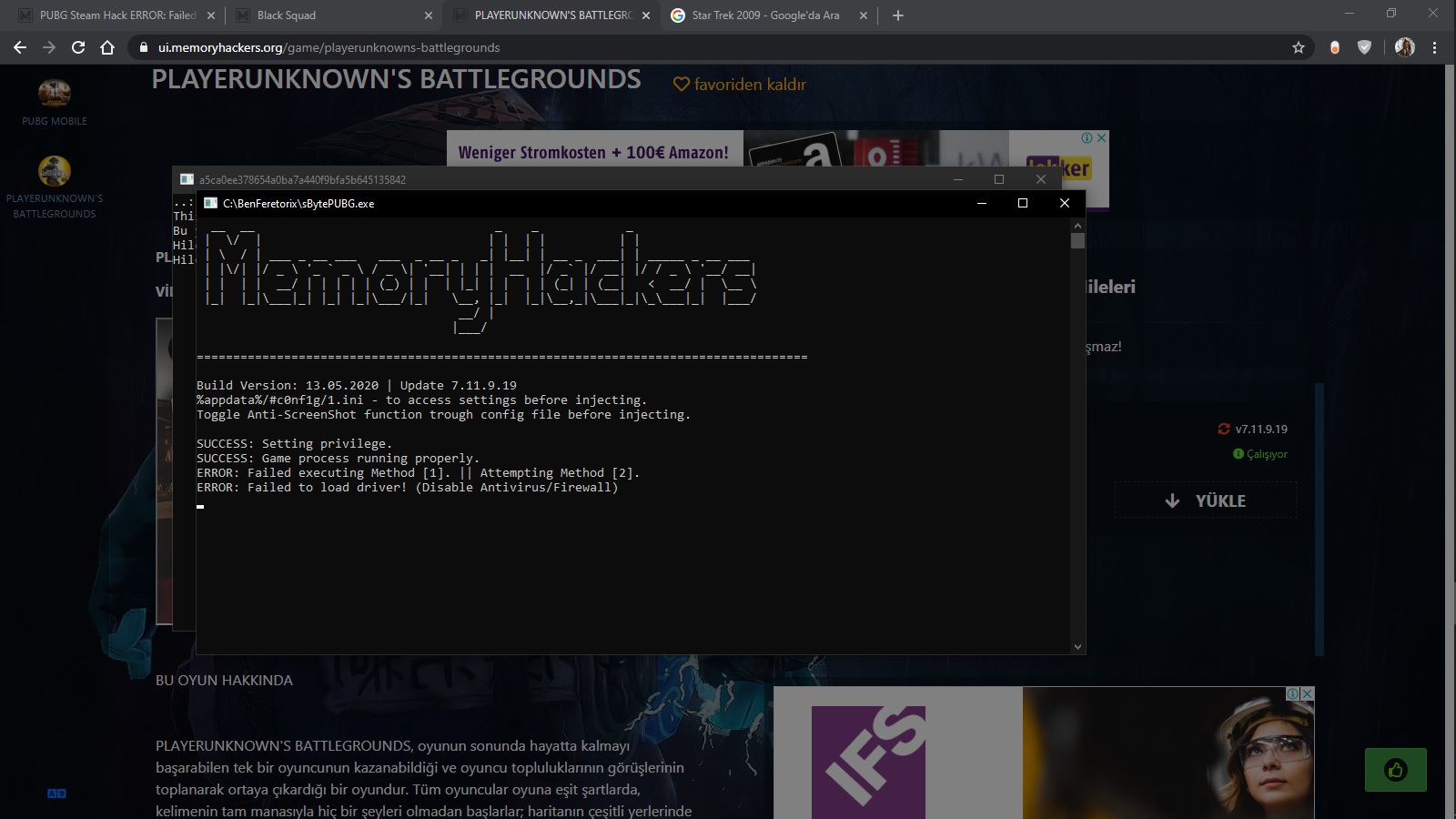Minimize the sBytePUBG.exe console window
1456x819 pixels.
tap(982, 203)
